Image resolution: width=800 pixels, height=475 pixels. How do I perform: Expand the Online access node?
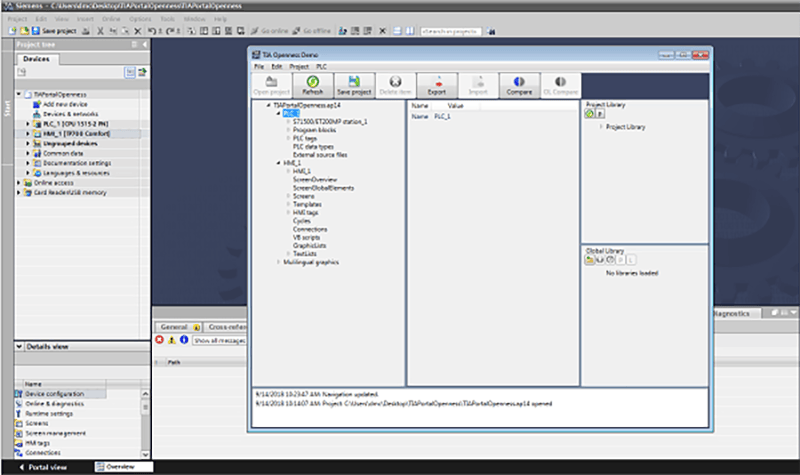click(x=19, y=183)
